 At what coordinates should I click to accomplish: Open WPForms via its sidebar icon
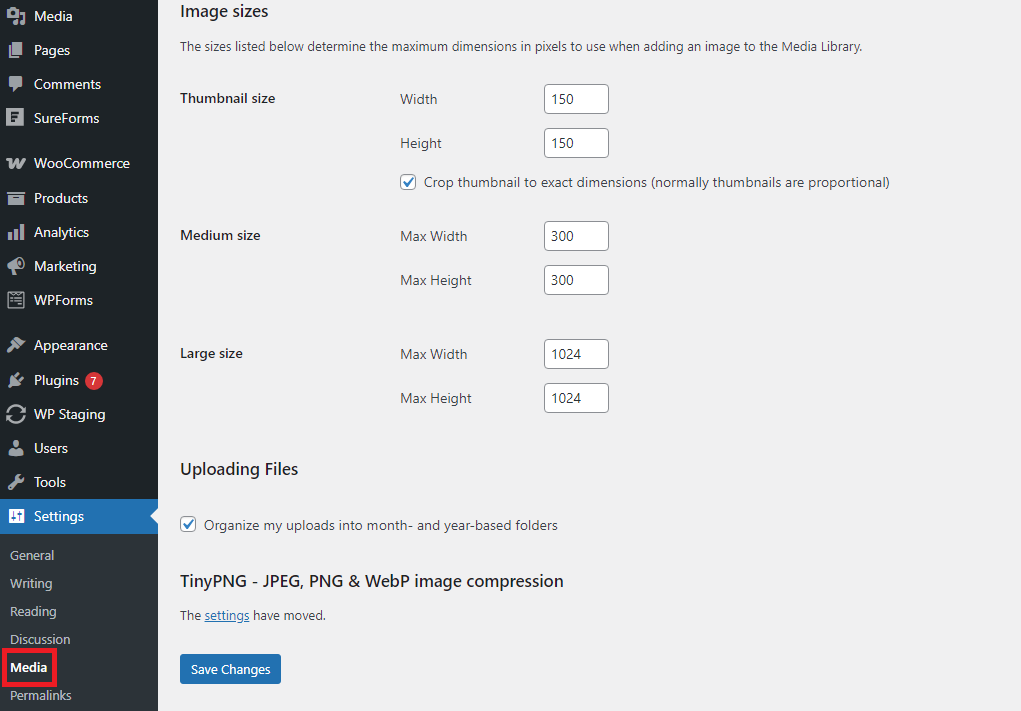(x=17, y=300)
